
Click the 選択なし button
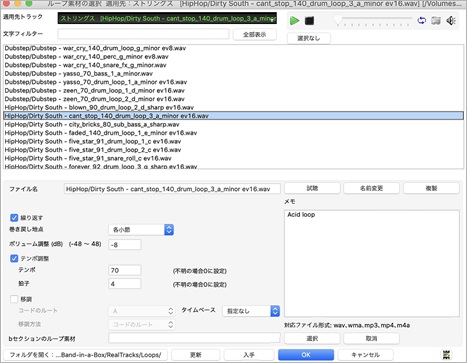[x=309, y=38]
